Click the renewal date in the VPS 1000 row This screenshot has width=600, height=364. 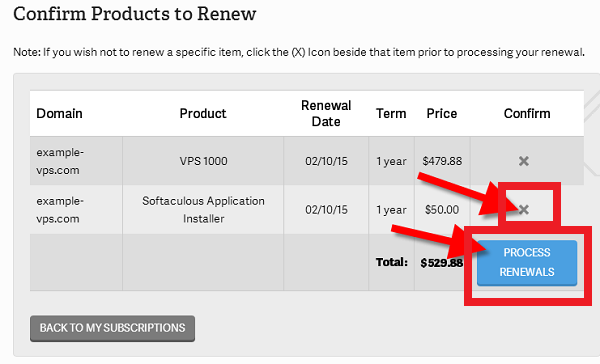326,161
